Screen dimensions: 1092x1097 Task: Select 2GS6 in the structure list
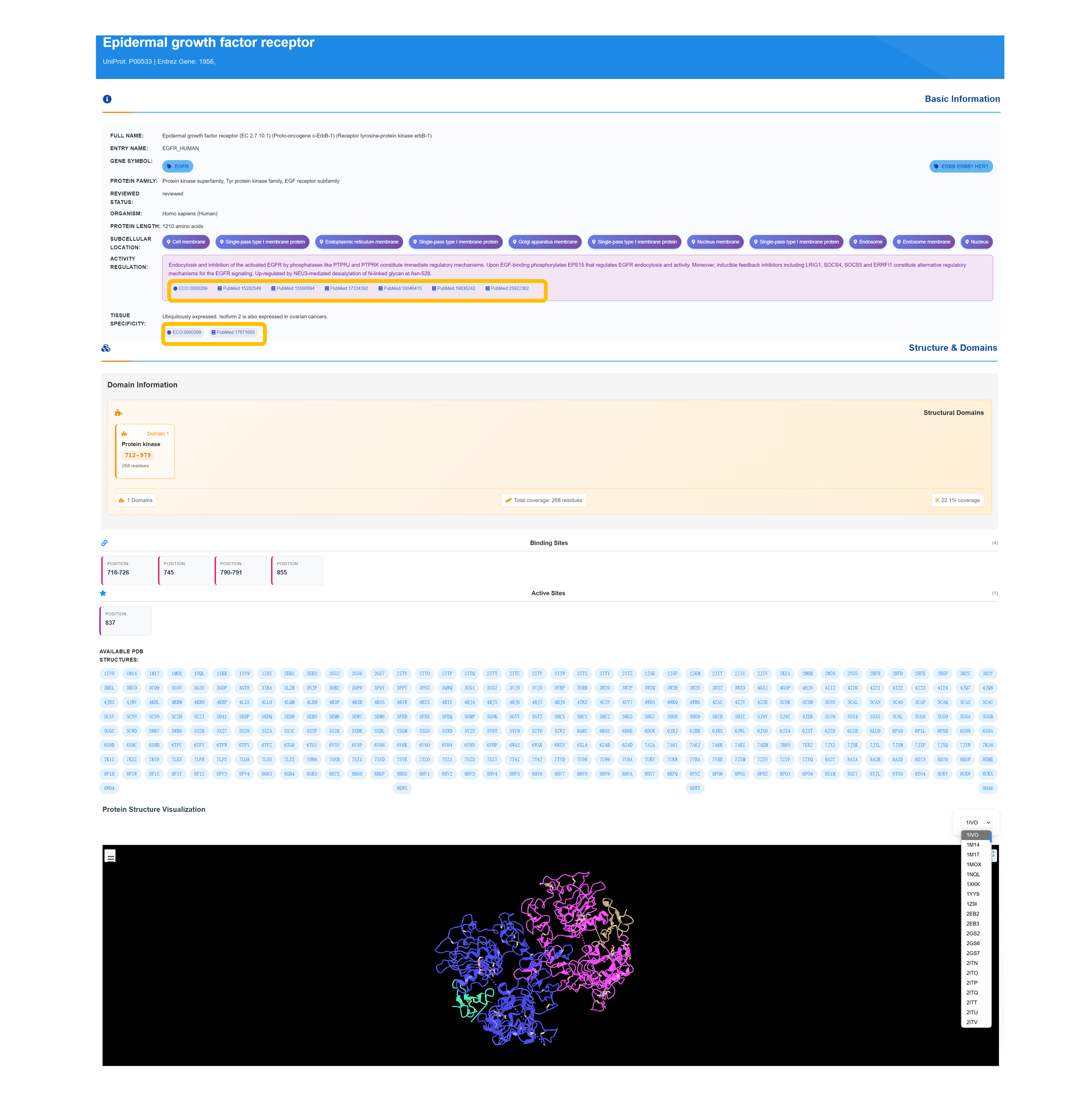coord(973,943)
